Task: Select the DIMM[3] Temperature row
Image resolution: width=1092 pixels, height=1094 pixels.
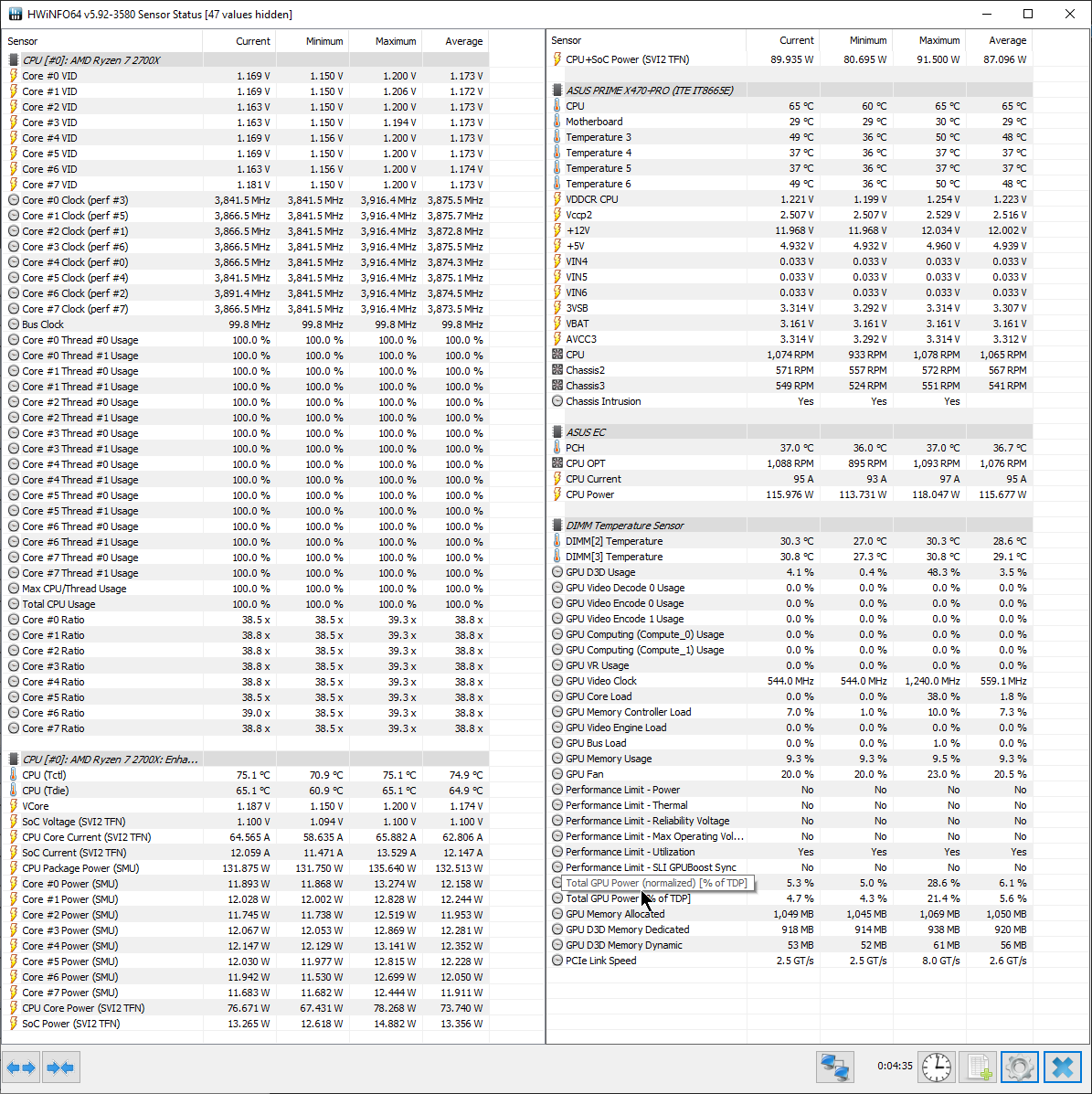Action: 790,557
